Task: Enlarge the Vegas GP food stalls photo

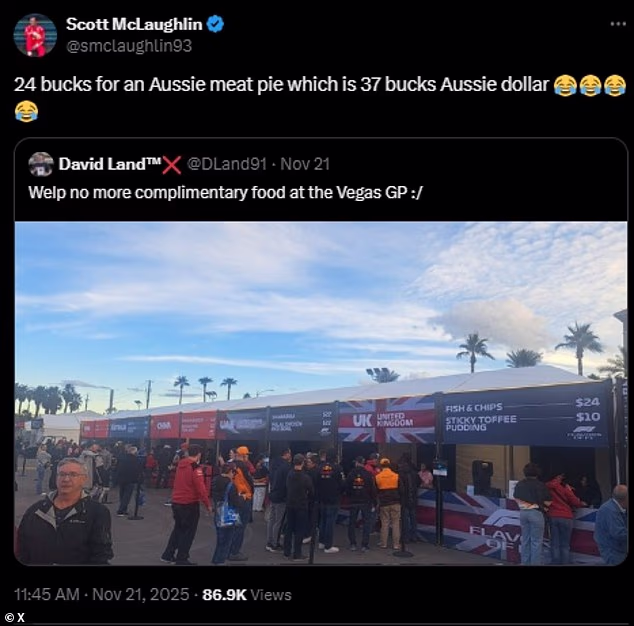Action: tap(321, 393)
